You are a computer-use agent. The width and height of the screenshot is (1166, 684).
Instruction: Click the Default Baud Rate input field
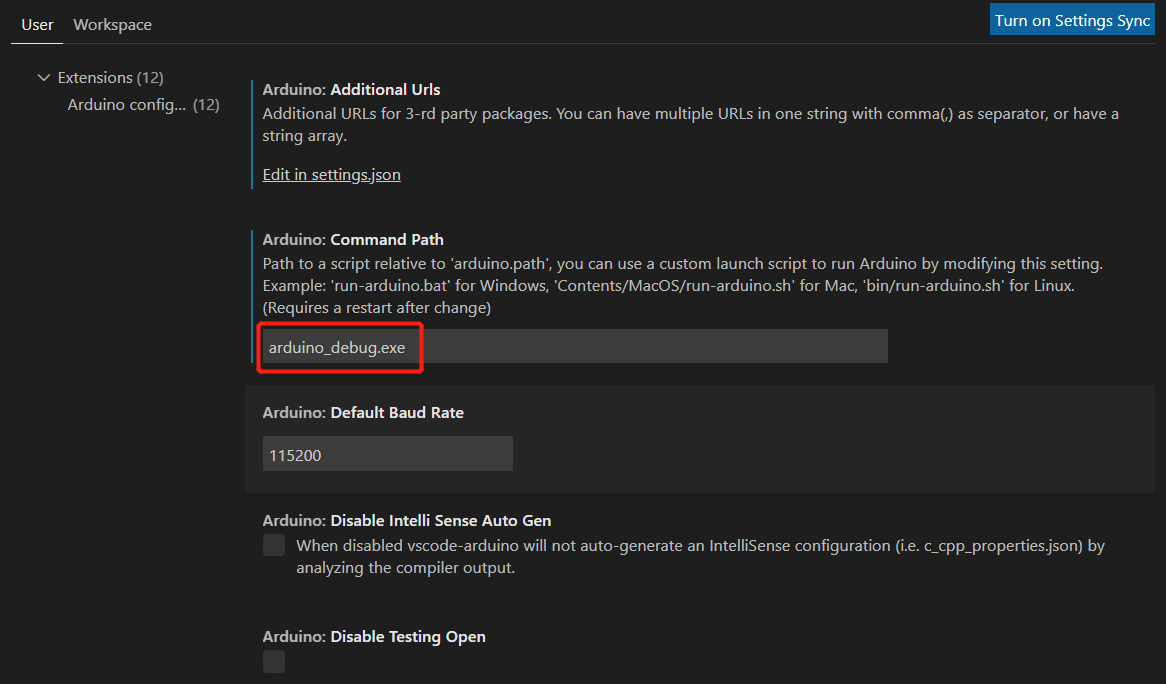387,454
